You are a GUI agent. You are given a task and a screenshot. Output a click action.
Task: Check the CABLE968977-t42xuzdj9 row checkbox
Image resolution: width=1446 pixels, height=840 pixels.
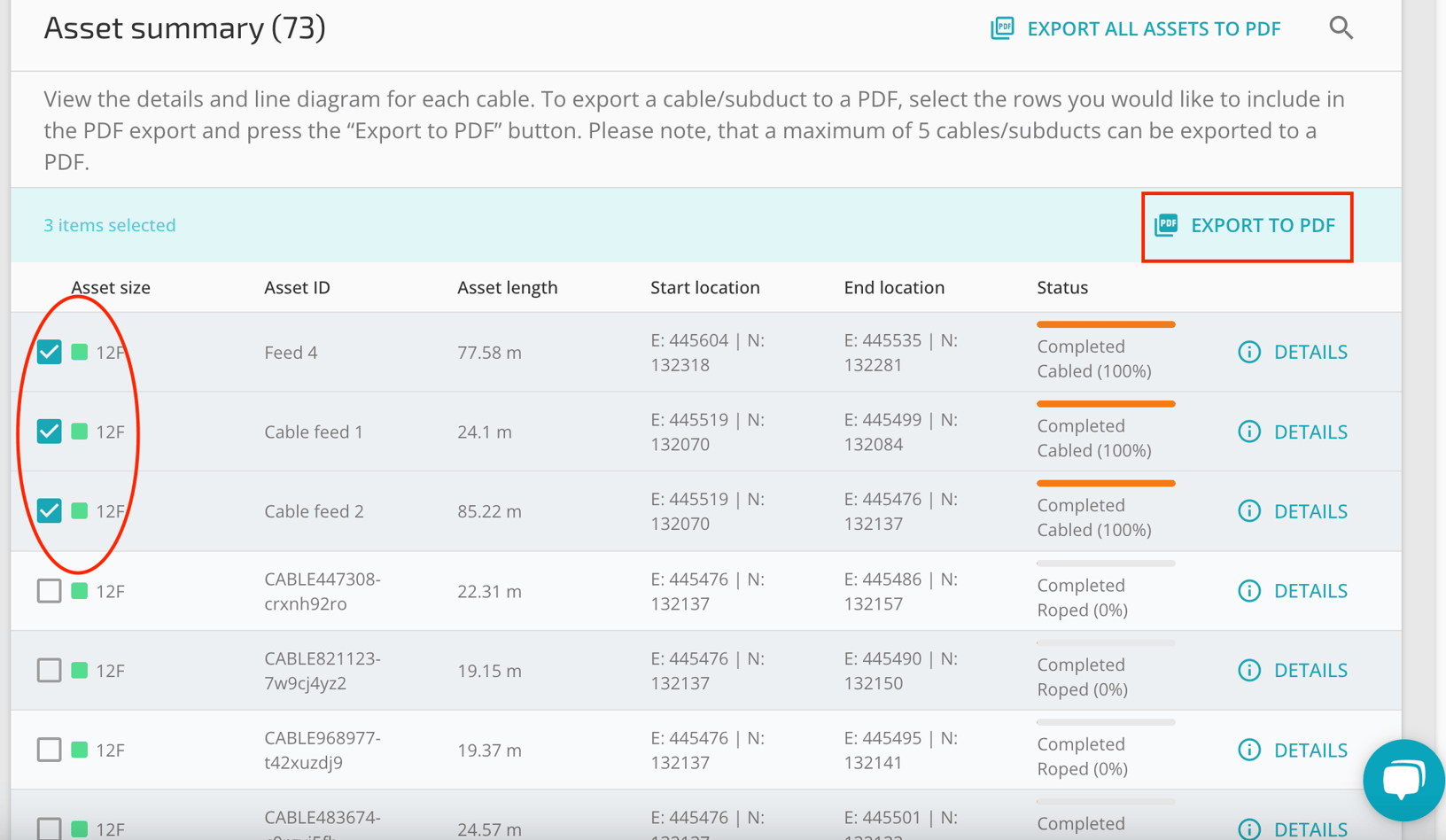[50, 750]
